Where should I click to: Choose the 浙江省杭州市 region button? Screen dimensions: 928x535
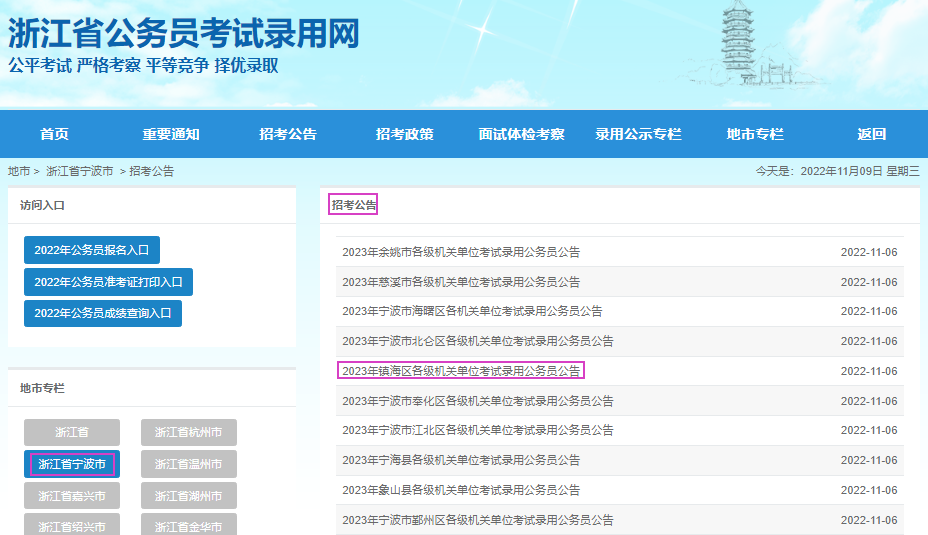click(189, 433)
